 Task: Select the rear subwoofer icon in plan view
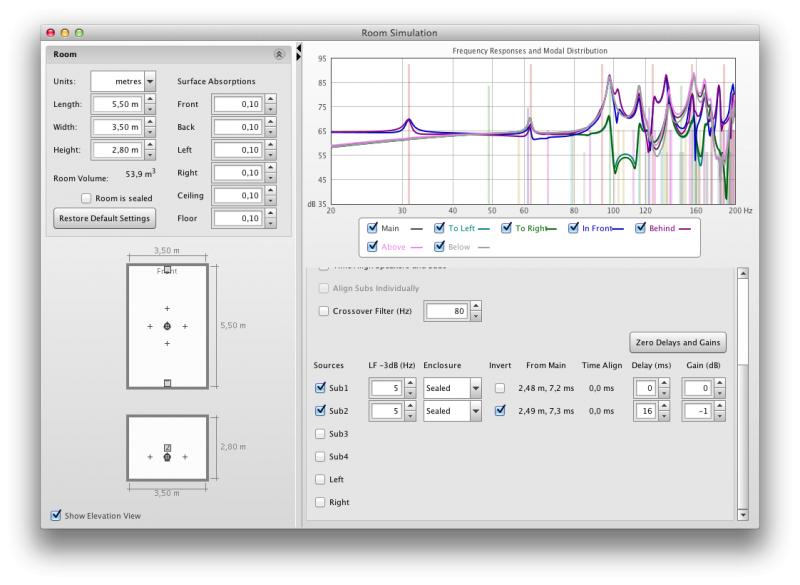(x=167, y=383)
